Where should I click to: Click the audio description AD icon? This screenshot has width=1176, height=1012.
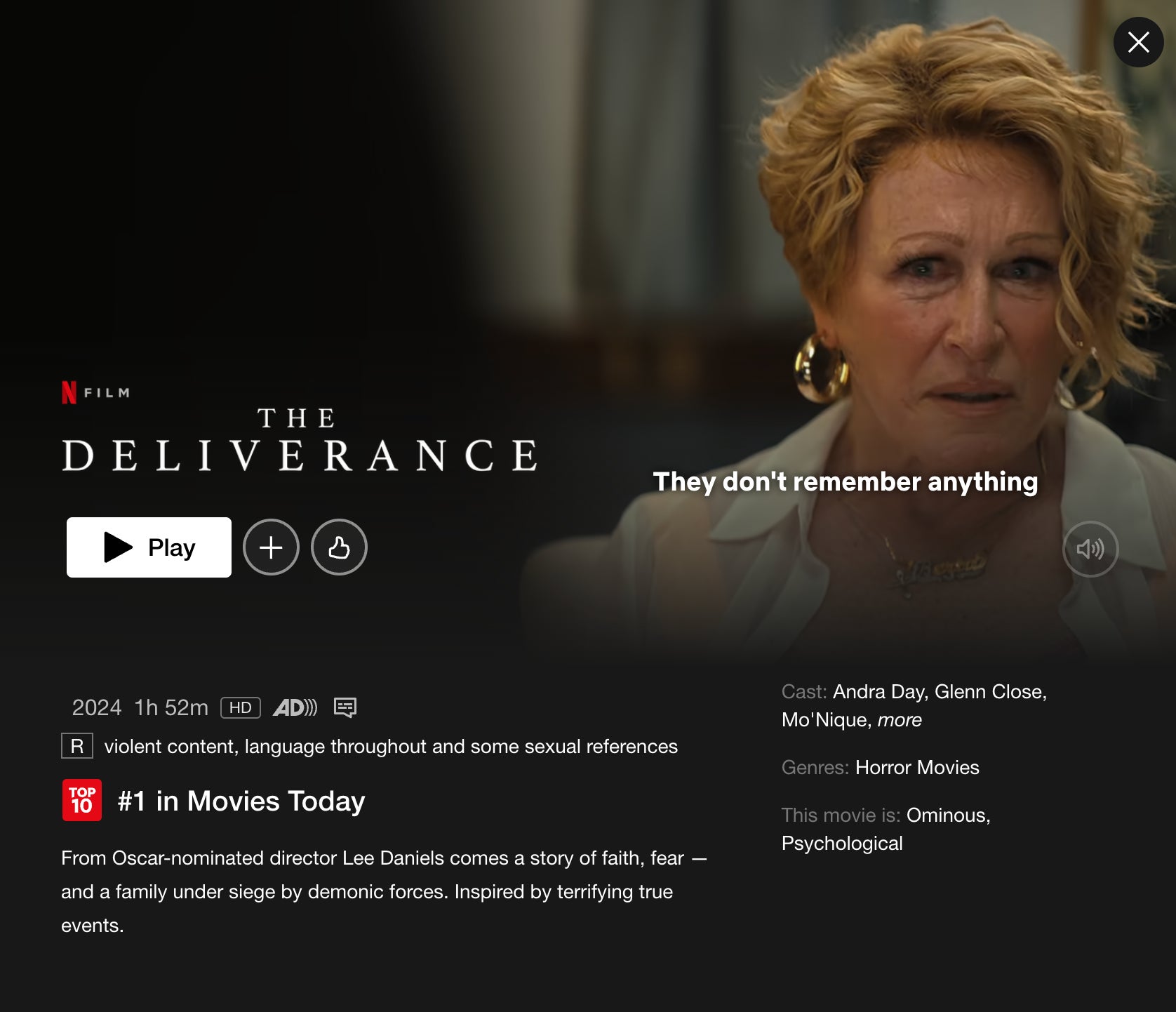point(295,707)
